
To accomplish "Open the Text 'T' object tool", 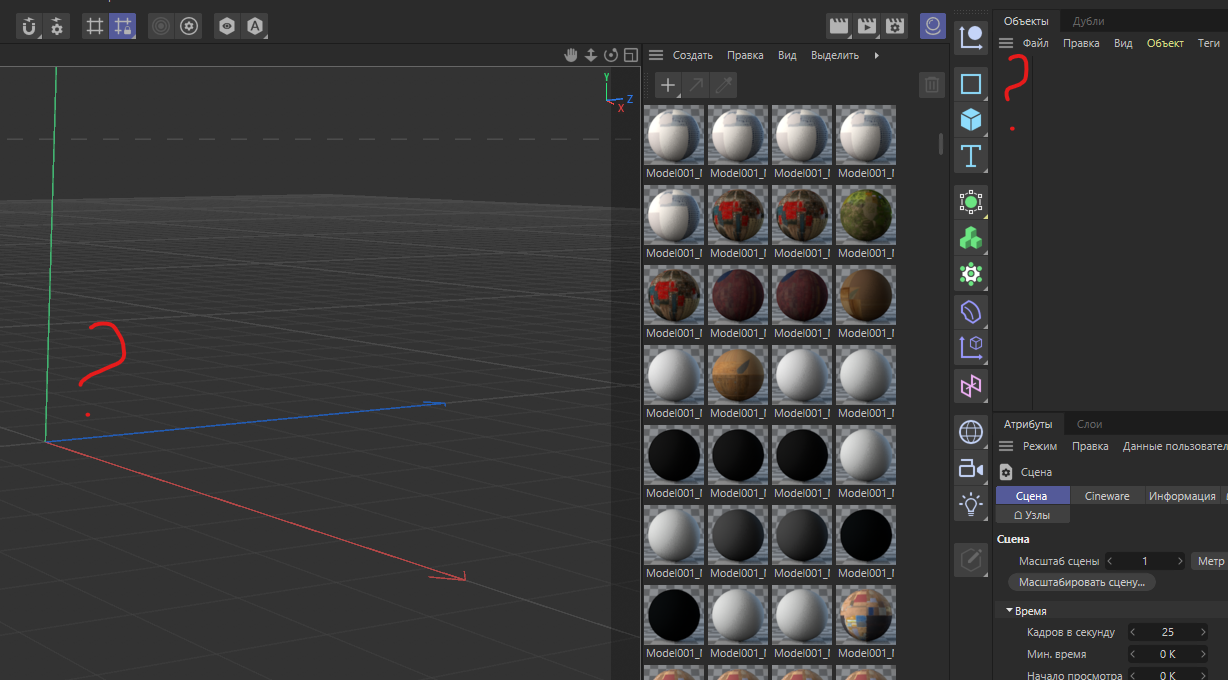I will tap(971, 156).
